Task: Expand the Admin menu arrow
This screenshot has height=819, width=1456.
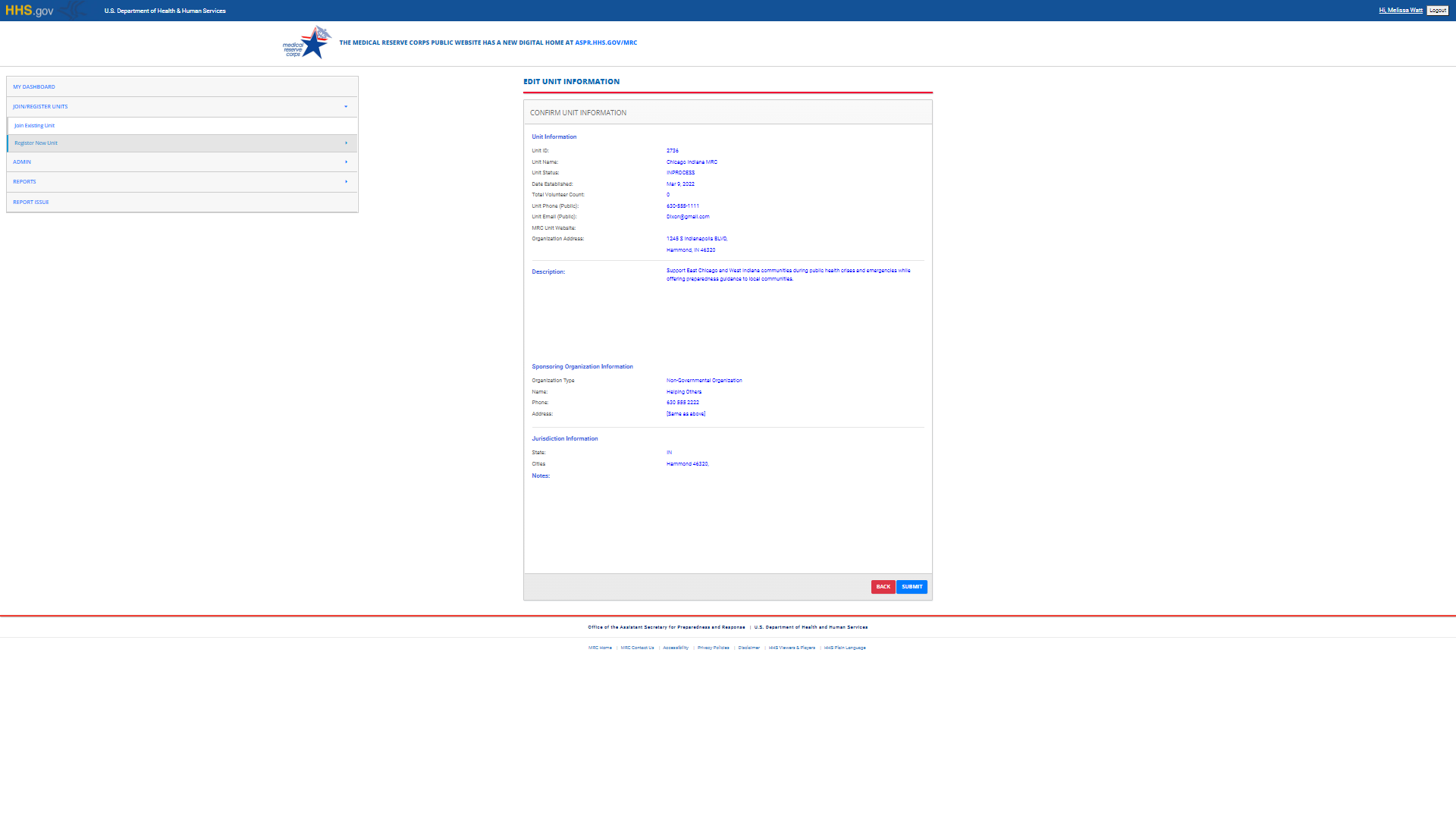Action: tap(346, 162)
